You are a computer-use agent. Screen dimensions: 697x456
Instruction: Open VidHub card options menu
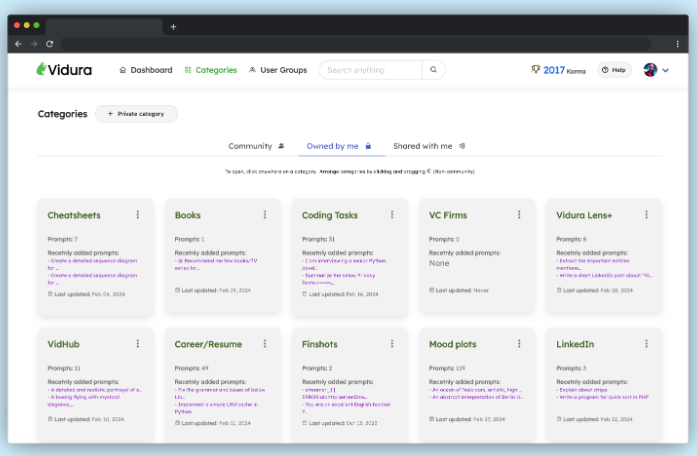(x=138, y=344)
